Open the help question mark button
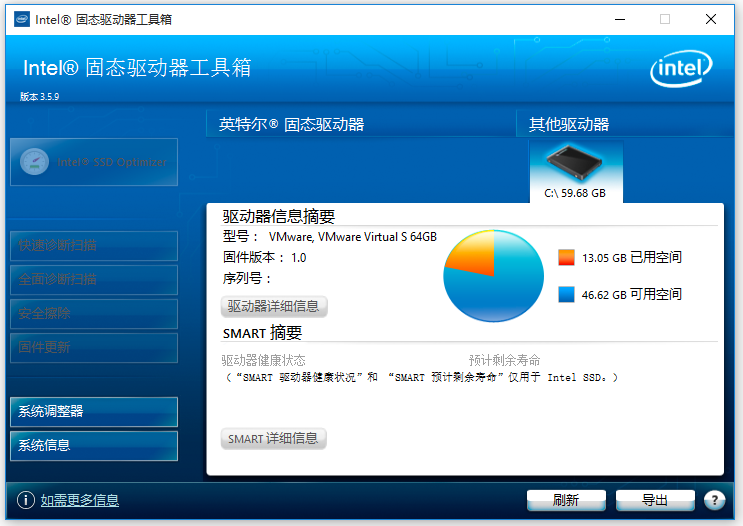 (x=714, y=500)
